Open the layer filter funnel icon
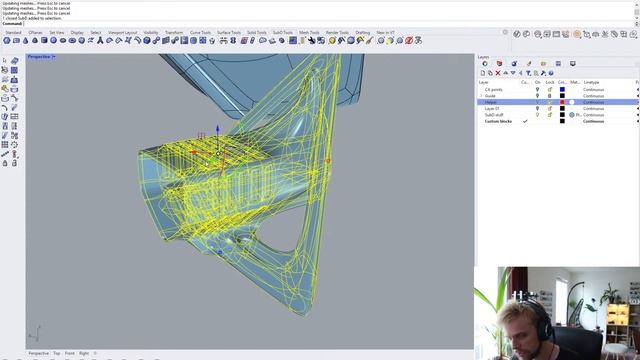640x360 pixels. [528, 73]
